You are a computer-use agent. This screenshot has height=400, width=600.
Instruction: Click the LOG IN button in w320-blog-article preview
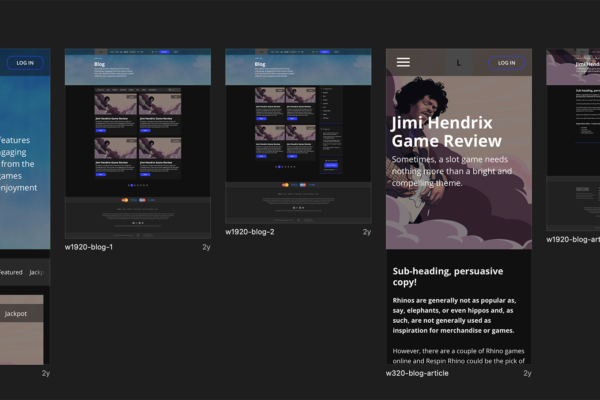(506, 63)
